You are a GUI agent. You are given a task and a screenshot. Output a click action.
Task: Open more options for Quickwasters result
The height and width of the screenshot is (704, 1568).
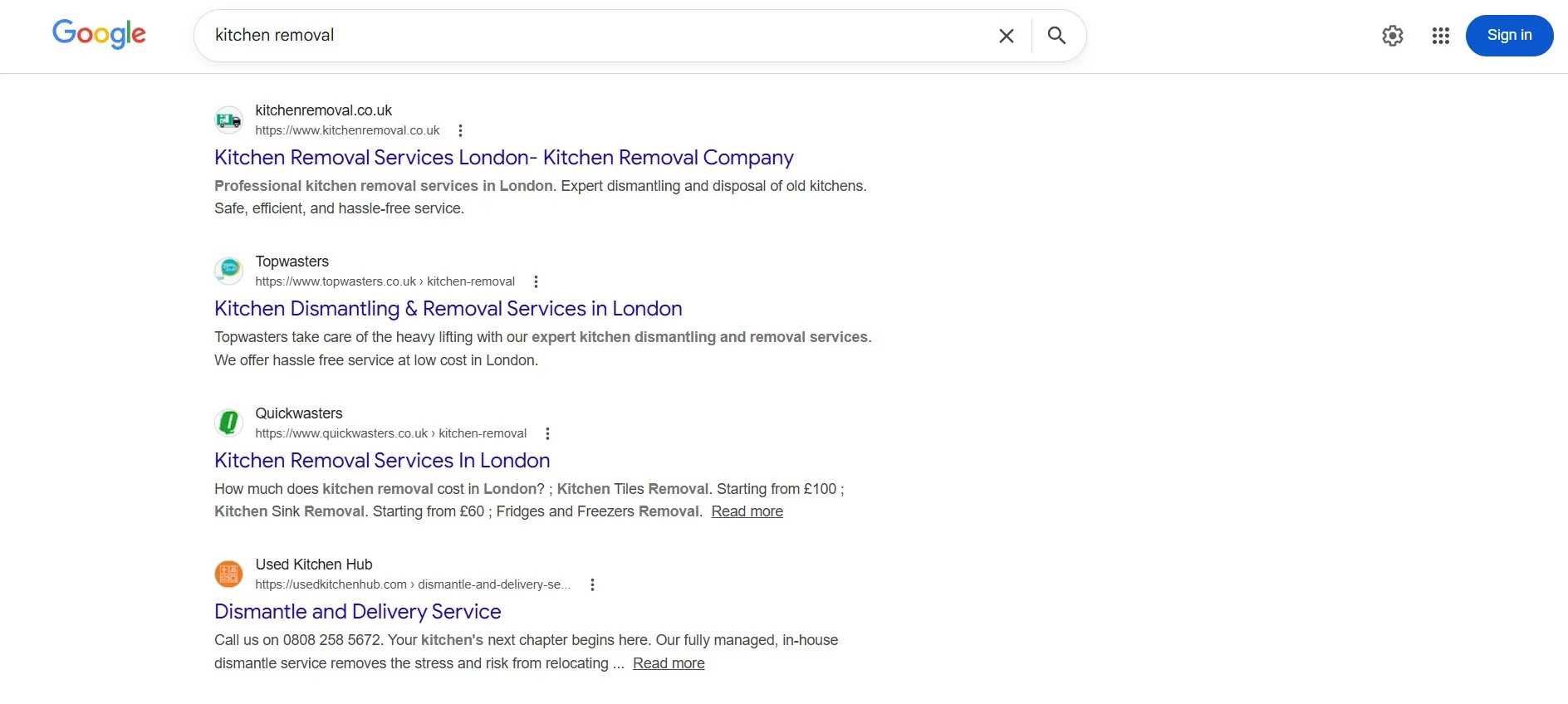point(547,433)
